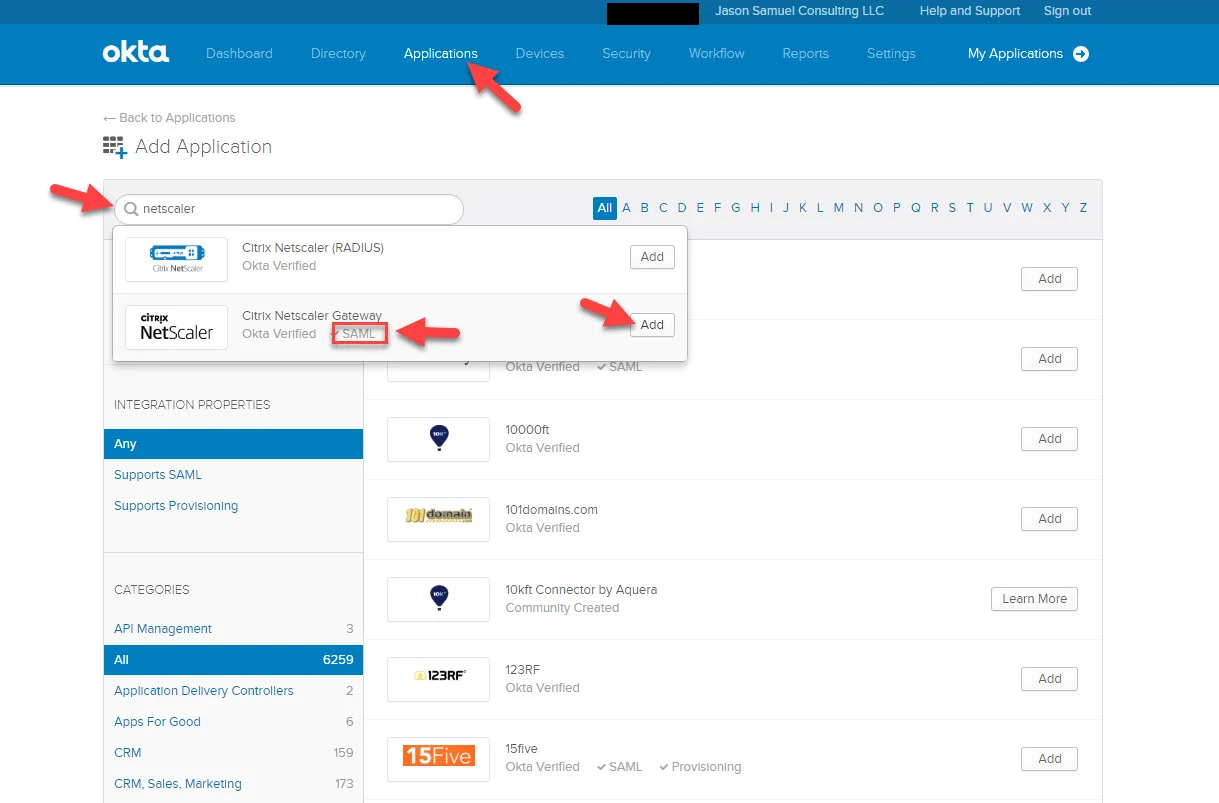Click Sign out link

(1068, 11)
